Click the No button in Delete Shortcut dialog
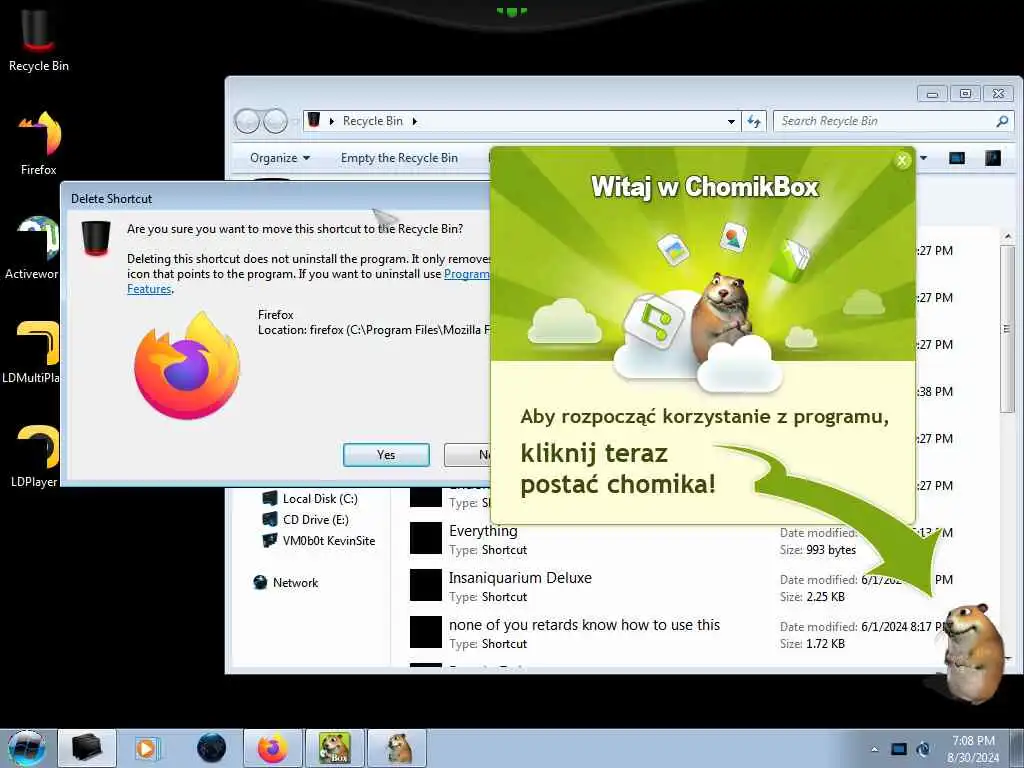The height and width of the screenshot is (768, 1024). [468, 455]
